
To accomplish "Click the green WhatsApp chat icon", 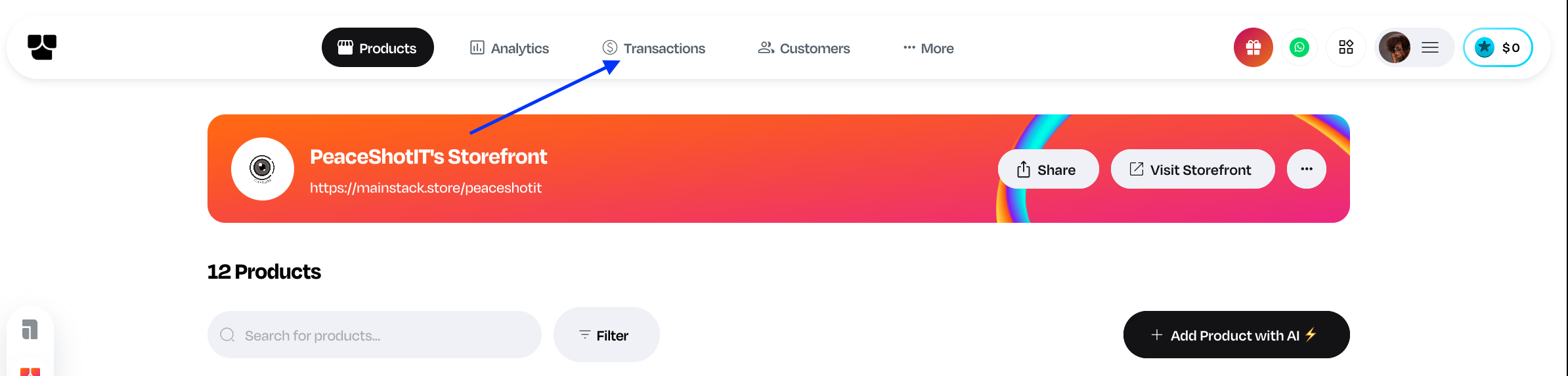I will tap(1299, 47).
